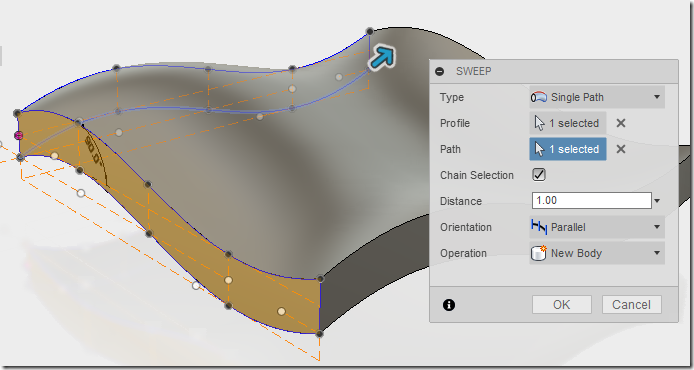Viewport: 694px width, 370px height.
Task: Collapse the SWEEP dialog with minus icon
Action: point(440,71)
